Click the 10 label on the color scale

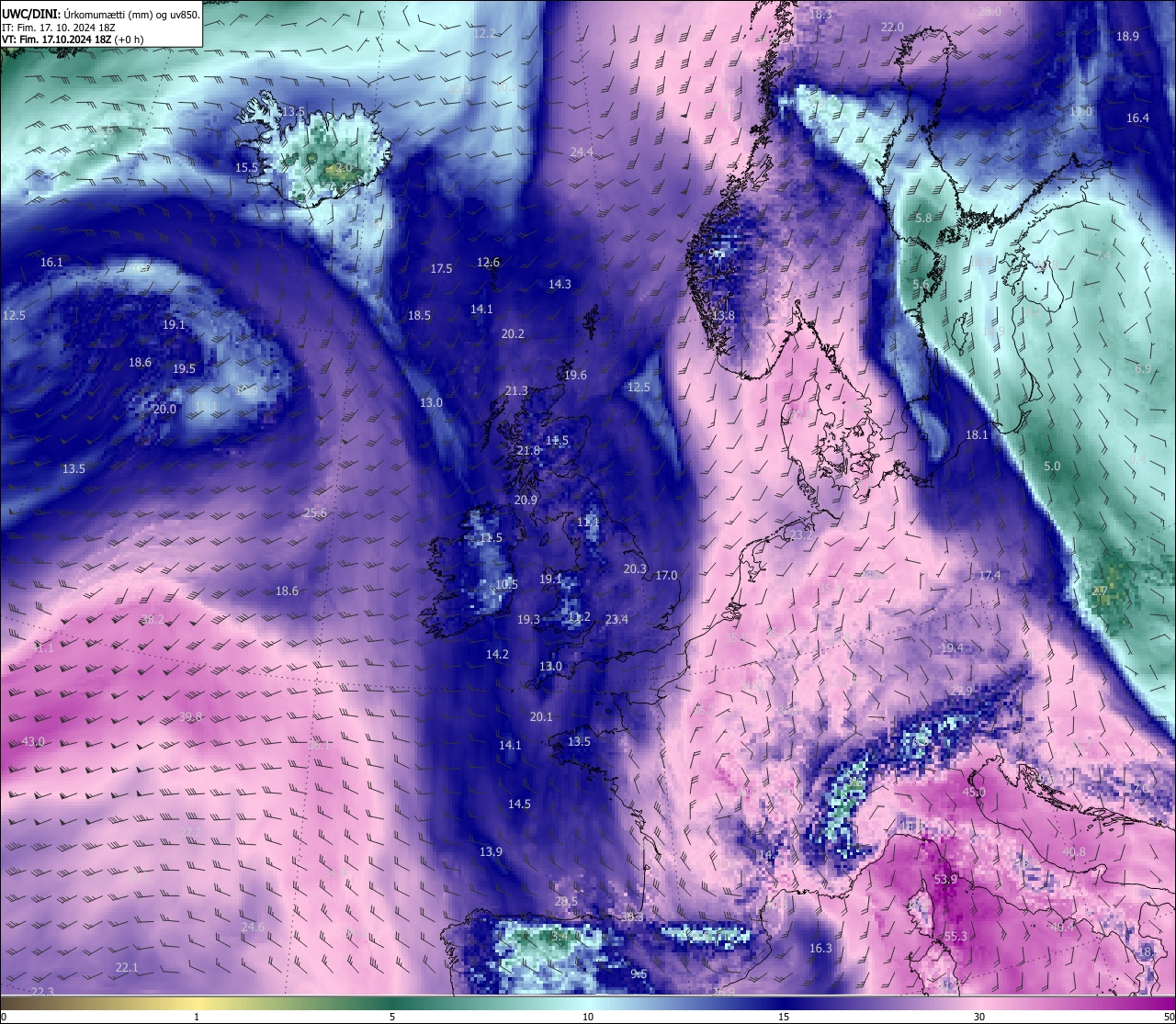587,1017
